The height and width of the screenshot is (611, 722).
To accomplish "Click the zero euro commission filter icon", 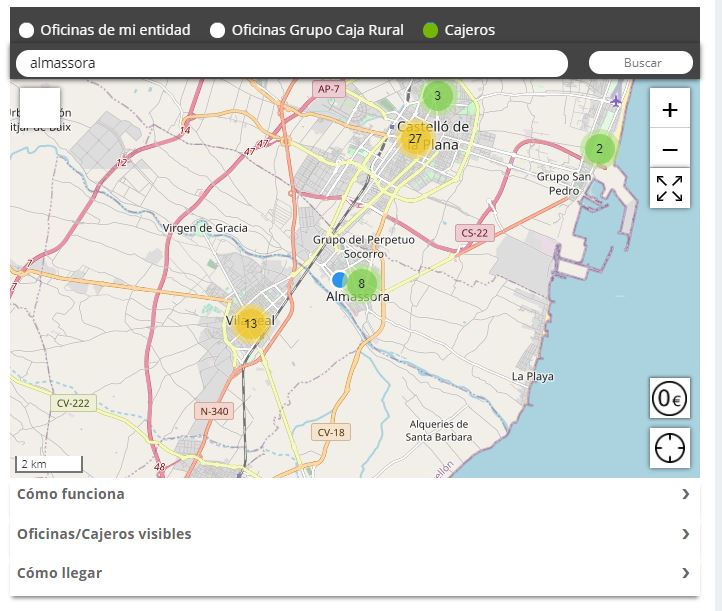I will 669,399.
